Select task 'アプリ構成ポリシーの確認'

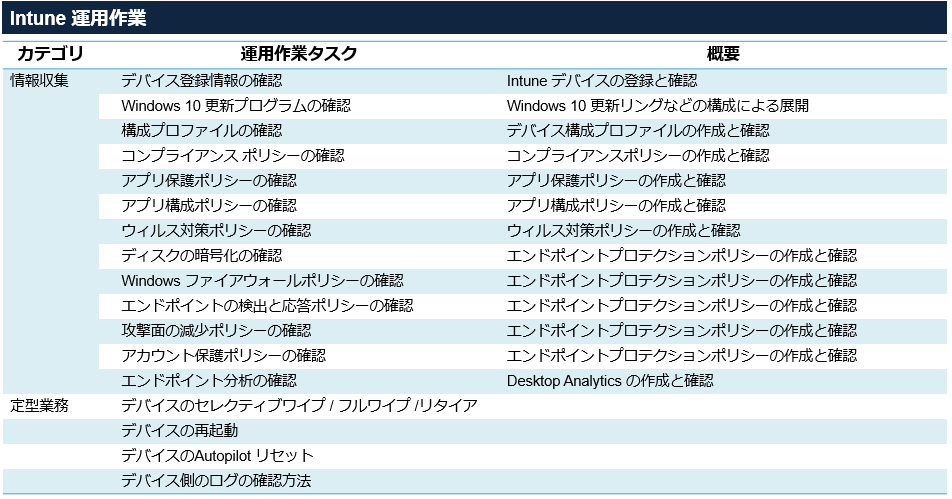tap(209, 205)
